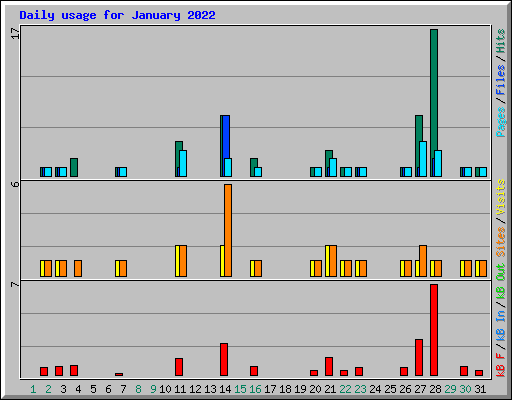Click the yellow Visits bar on day 21
512x400 pixels.
pos(327,261)
